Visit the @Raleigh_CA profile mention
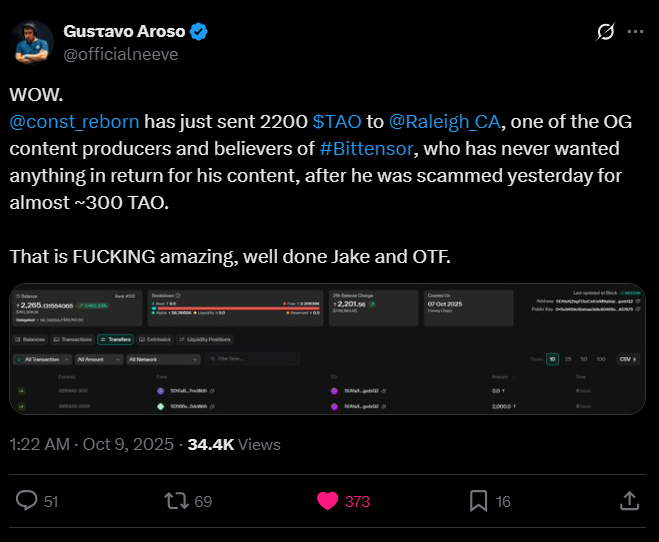 pos(445,123)
